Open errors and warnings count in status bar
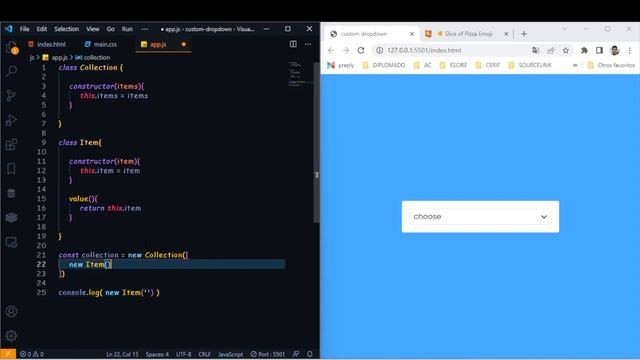The image size is (640, 360). tap(32, 354)
